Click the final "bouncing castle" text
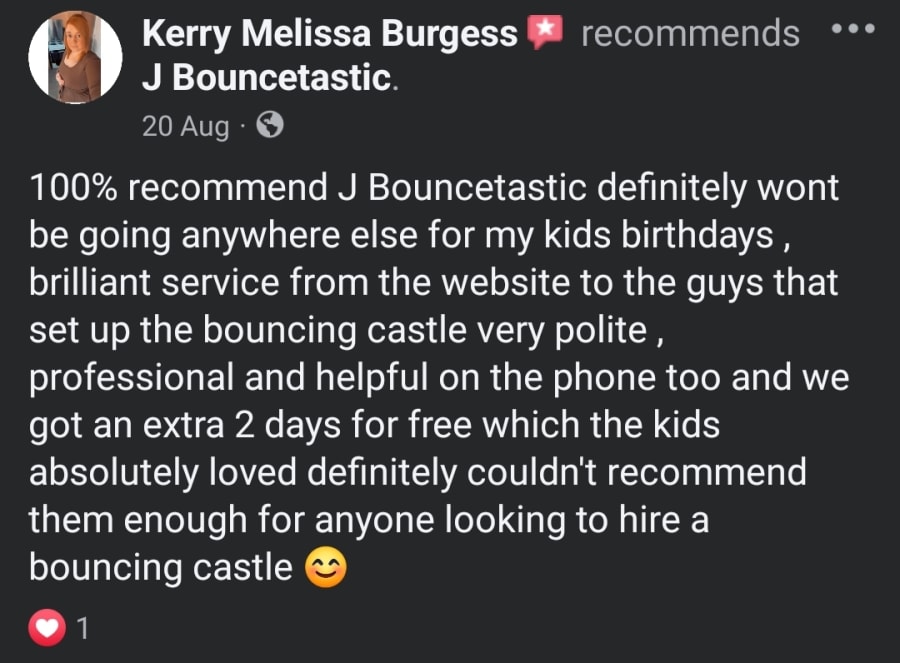Screen dimensions: 900x663 pyautogui.click(x=160, y=568)
